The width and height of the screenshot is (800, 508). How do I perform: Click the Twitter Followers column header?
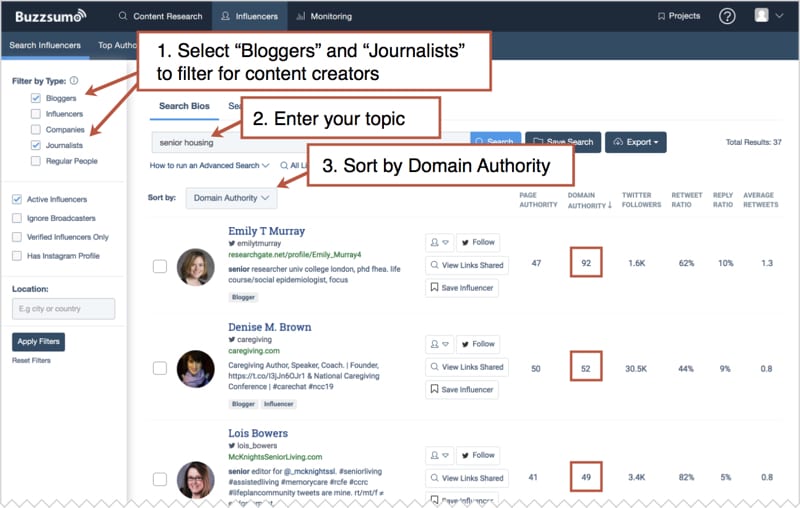[641, 200]
